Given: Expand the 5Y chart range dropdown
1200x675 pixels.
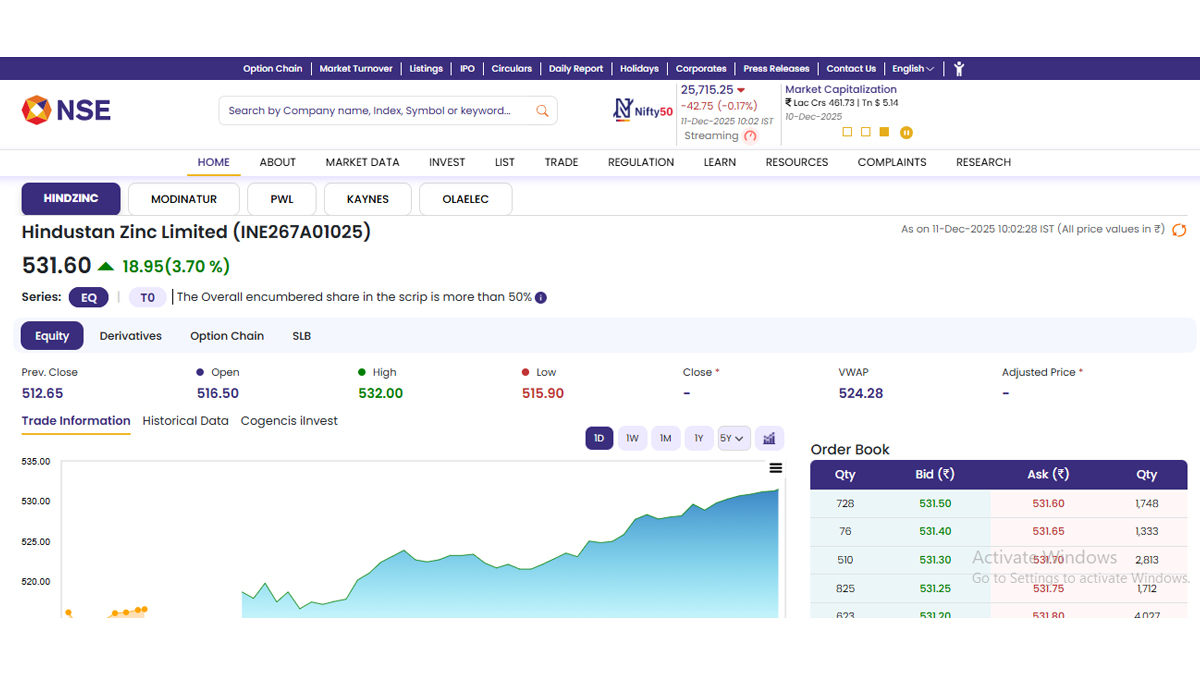Looking at the screenshot, I should point(733,438).
